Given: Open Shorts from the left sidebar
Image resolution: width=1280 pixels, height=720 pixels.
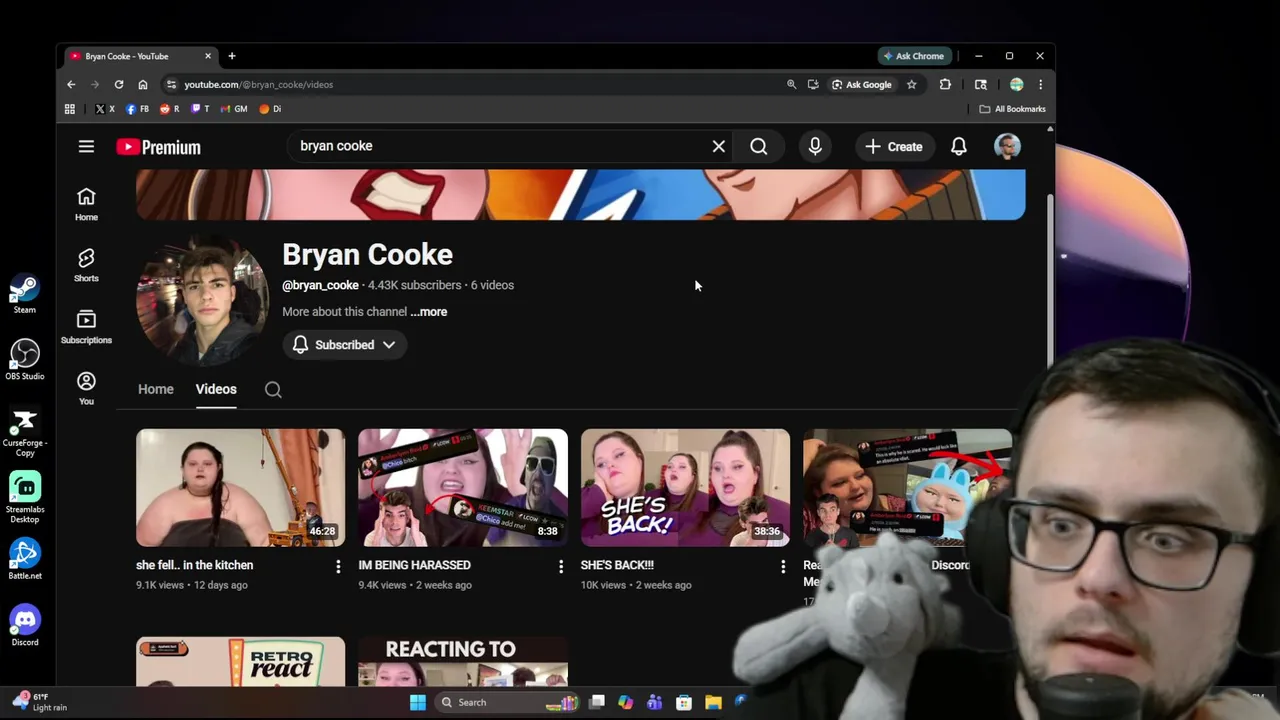Looking at the screenshot, I should [86, 265].
